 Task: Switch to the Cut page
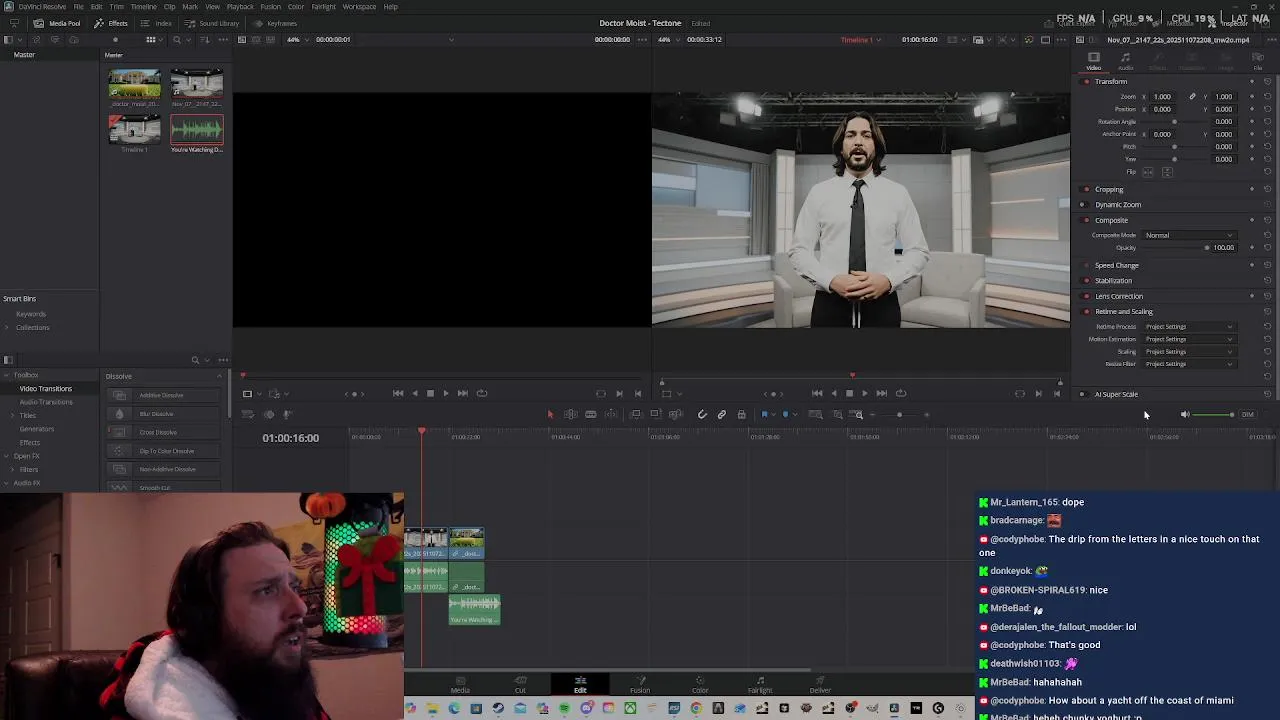(520, 684)
